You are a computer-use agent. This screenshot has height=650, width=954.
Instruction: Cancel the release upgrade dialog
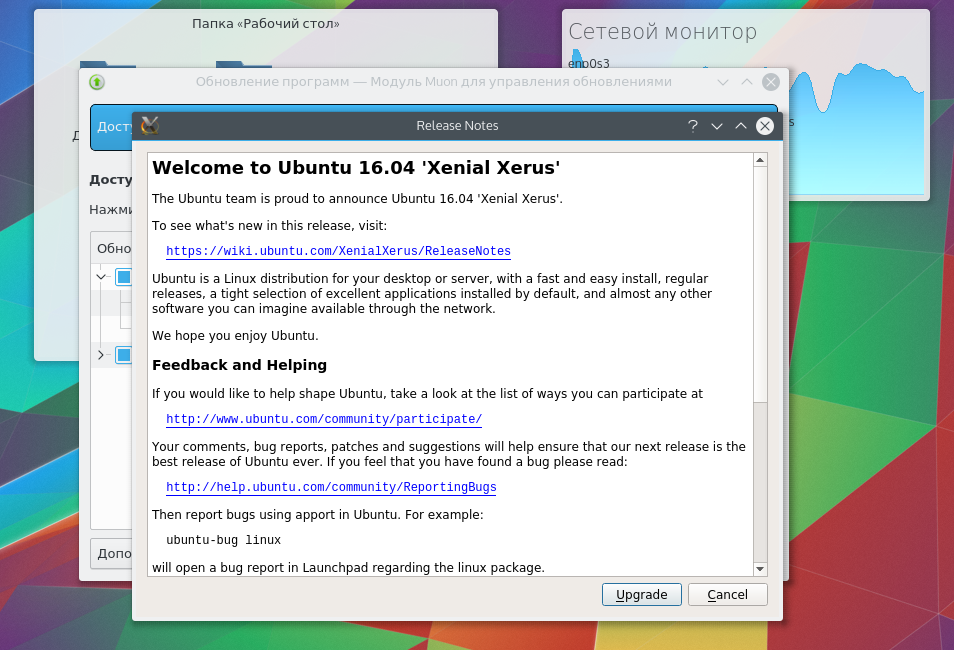point(727,594)
